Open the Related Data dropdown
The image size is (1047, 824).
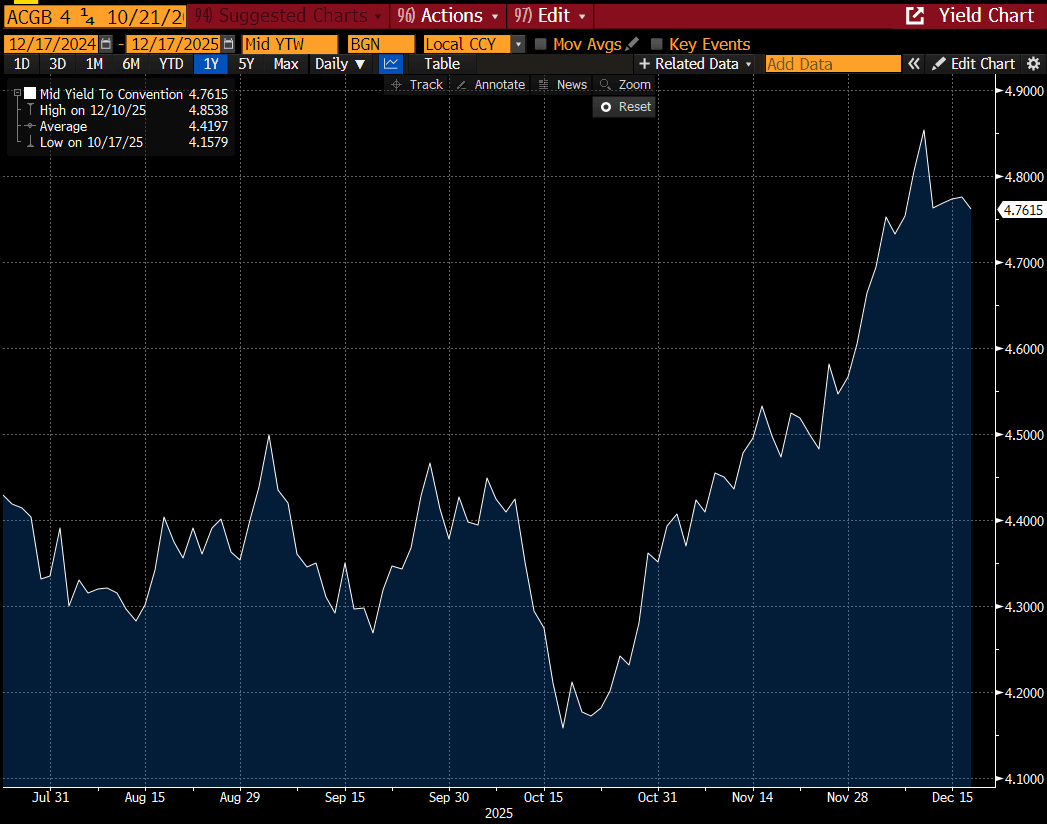pos(696,64)
